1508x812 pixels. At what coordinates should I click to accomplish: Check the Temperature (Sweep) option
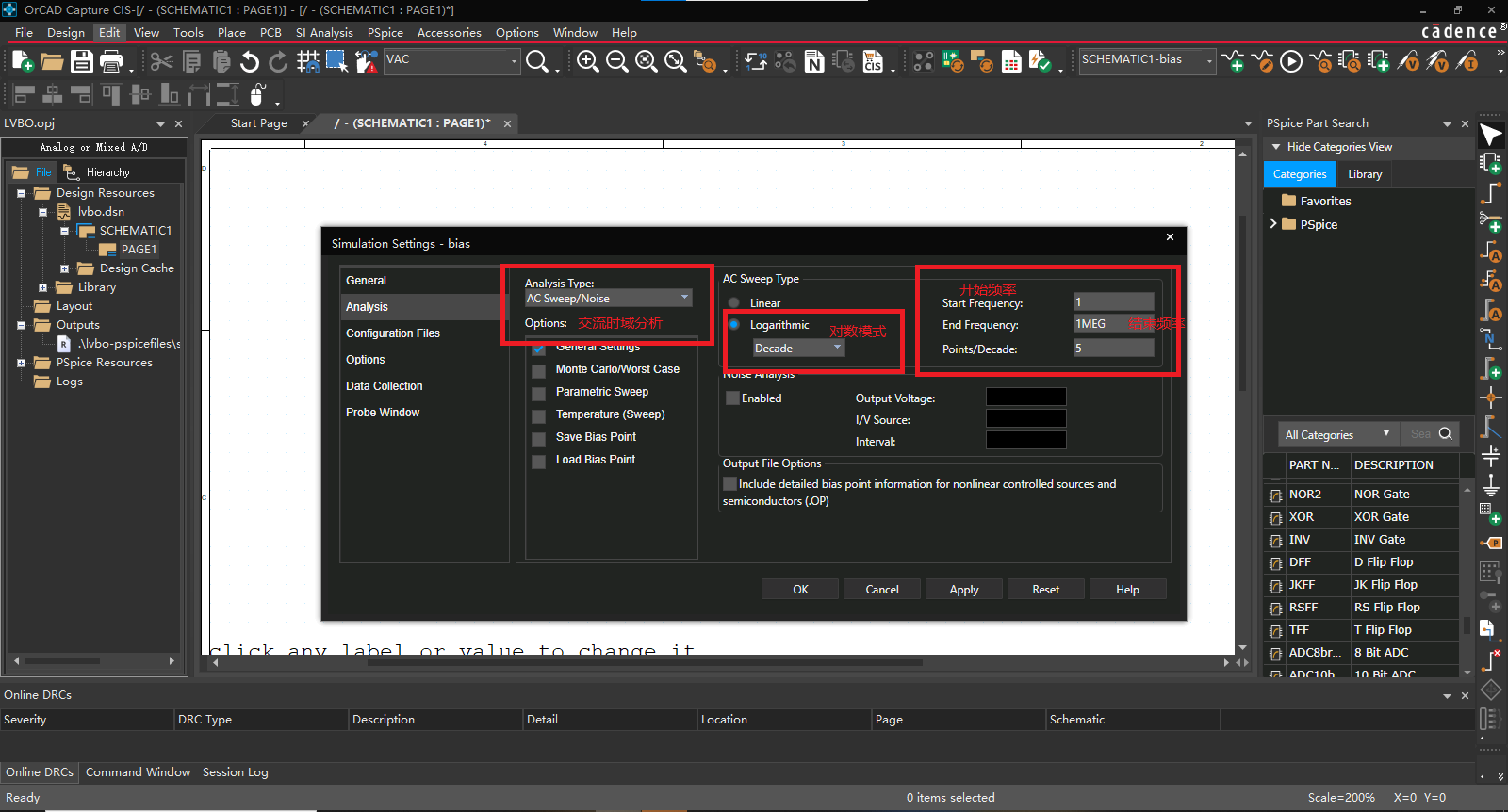538,415
